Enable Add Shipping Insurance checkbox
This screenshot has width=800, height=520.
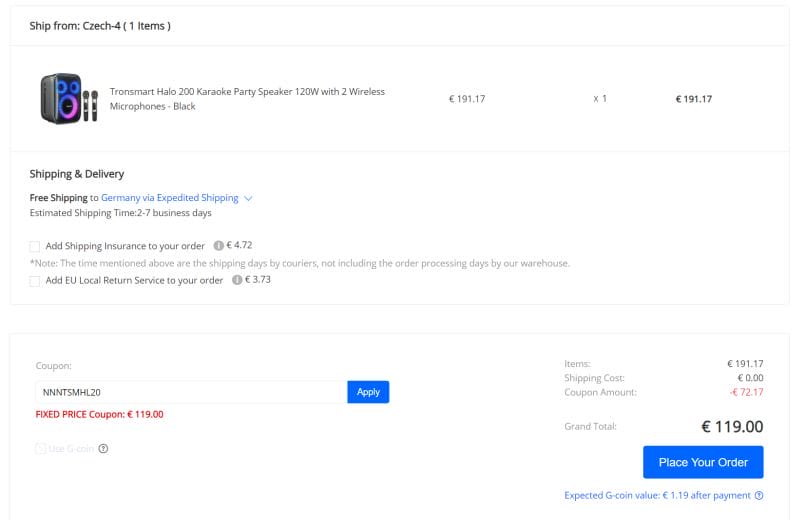(35, 246)
